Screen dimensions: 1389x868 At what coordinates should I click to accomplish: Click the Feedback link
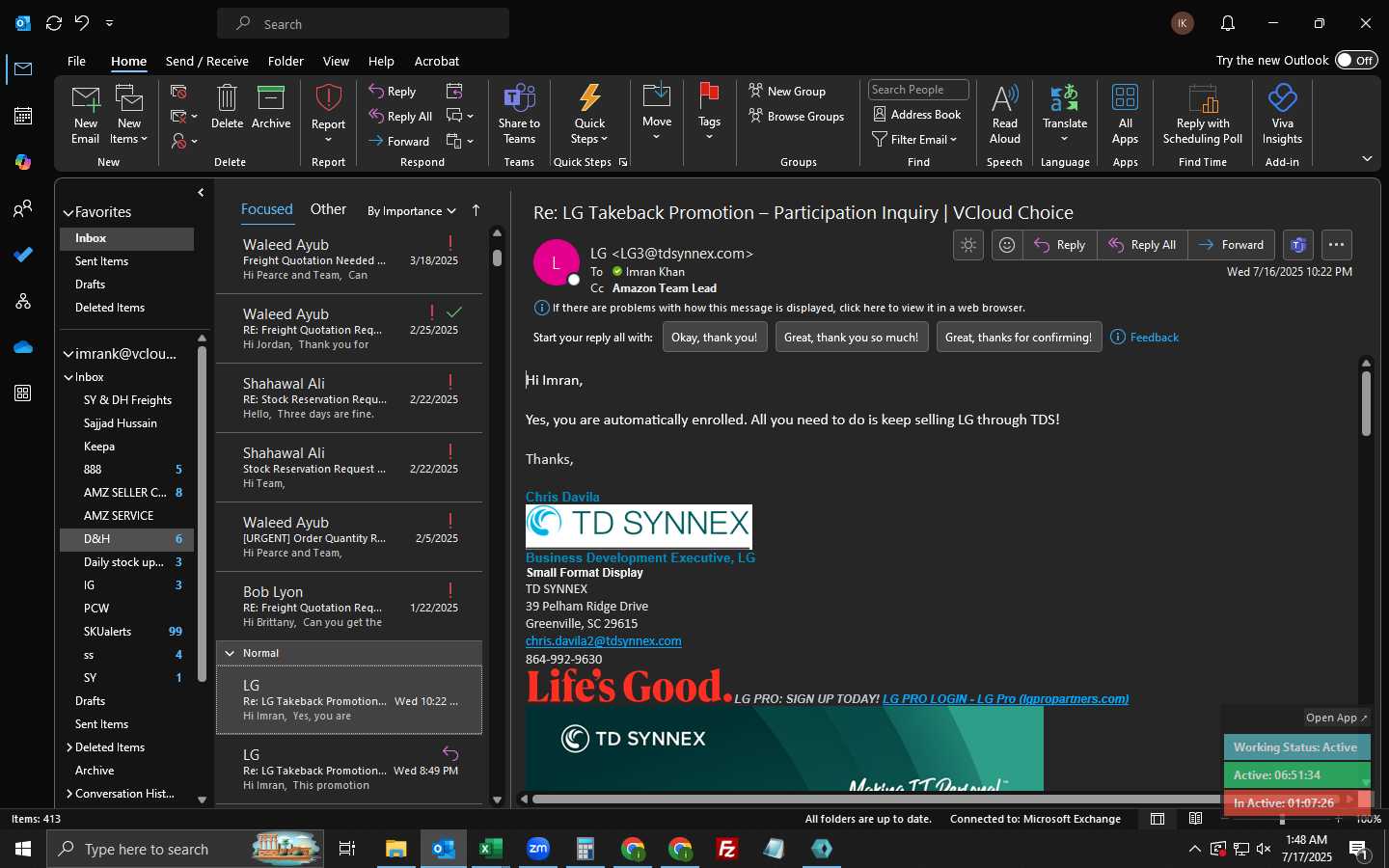click(1145, 337)
